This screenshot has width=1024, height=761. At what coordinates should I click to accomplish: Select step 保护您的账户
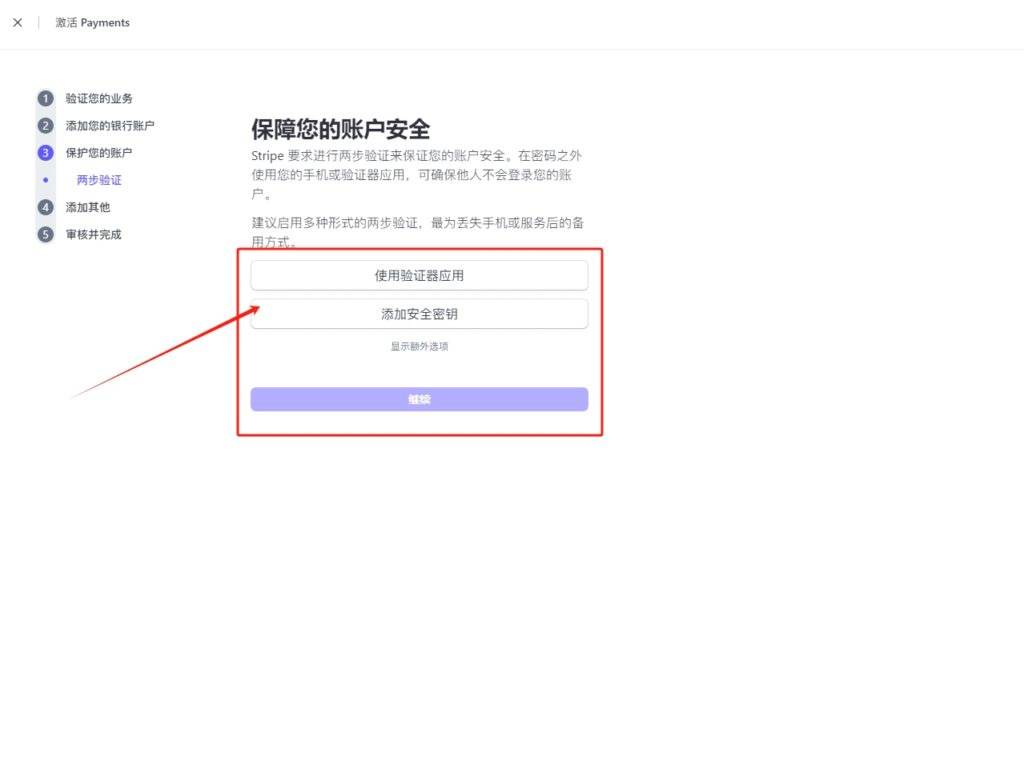99,153
